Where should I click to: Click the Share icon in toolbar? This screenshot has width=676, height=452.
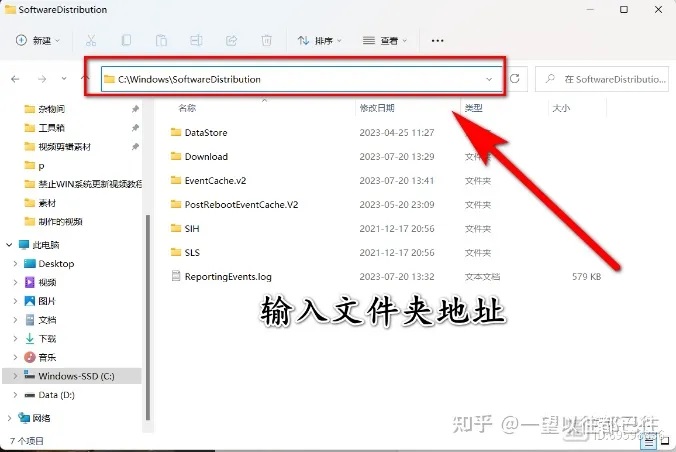[232, 41]
